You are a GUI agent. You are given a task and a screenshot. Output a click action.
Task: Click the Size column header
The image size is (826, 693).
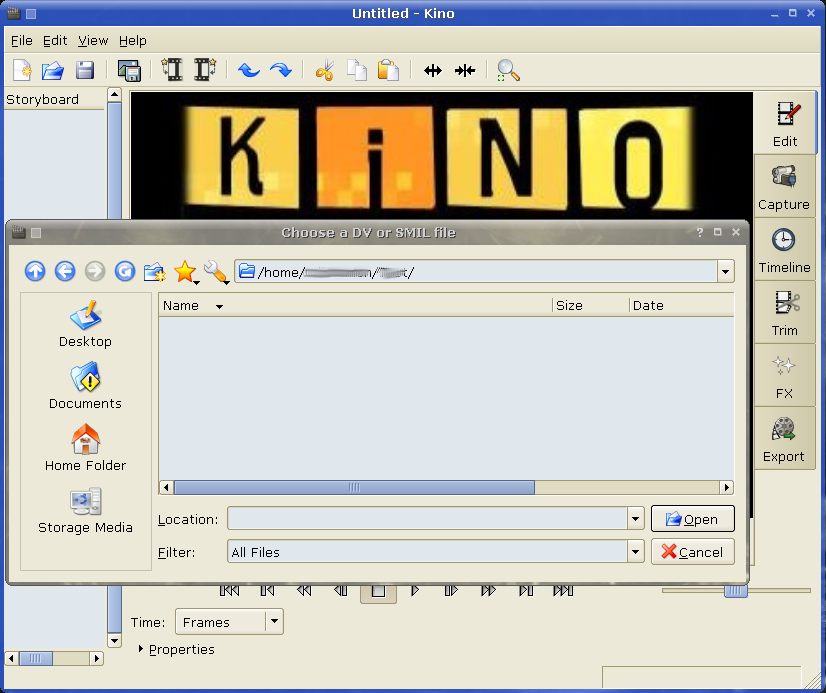click(x=591, y=305)
